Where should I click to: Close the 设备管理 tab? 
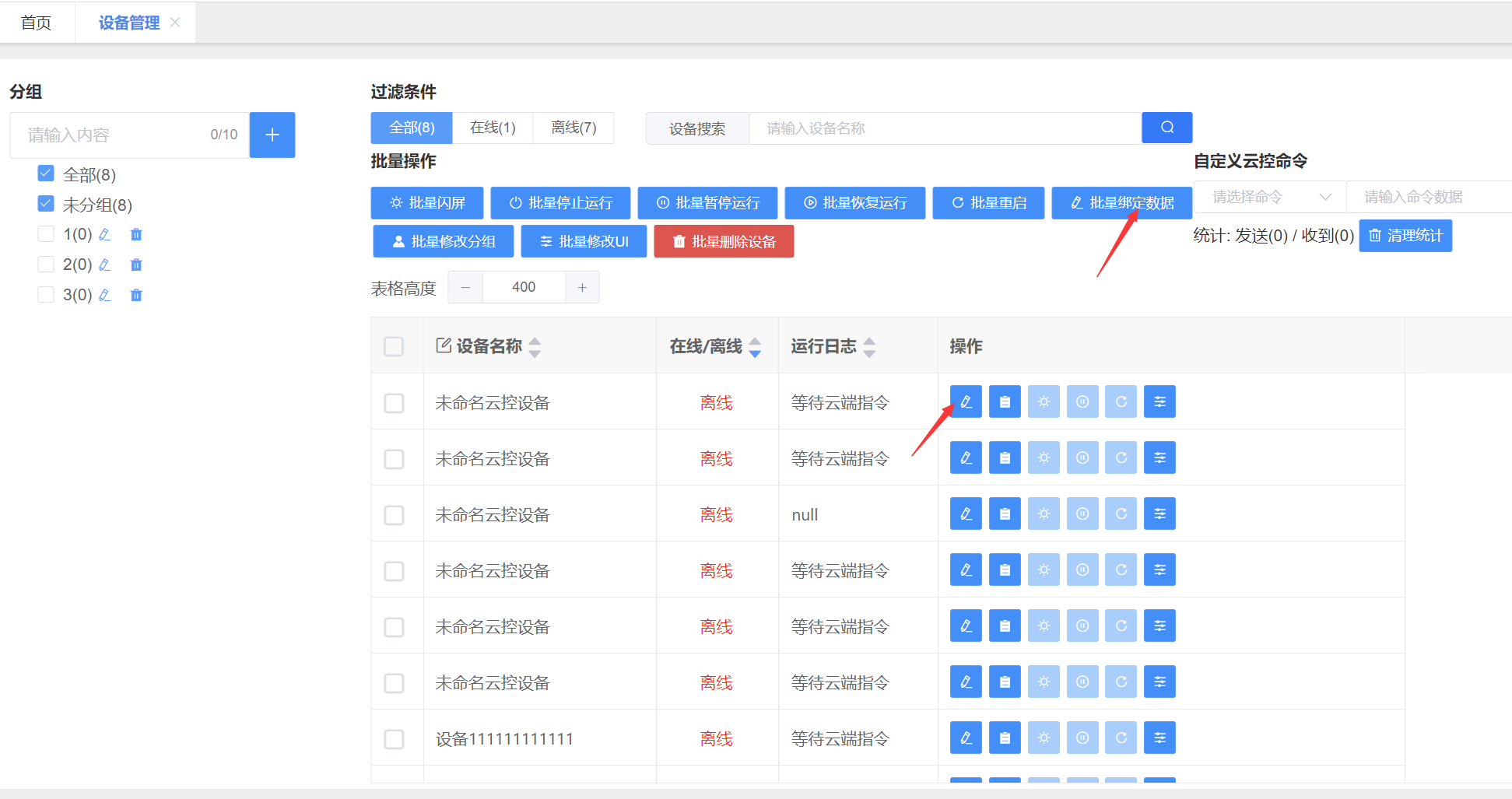point(175,23)
